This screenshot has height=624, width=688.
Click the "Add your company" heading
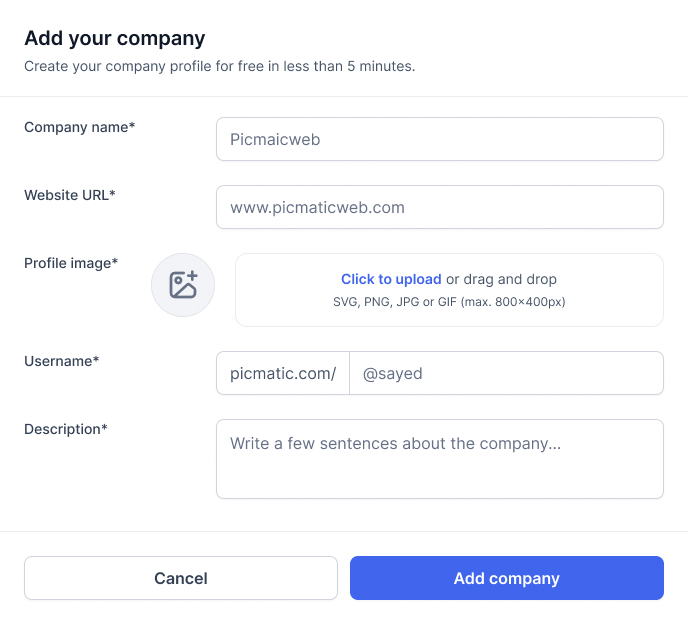(x=115, y=38)
